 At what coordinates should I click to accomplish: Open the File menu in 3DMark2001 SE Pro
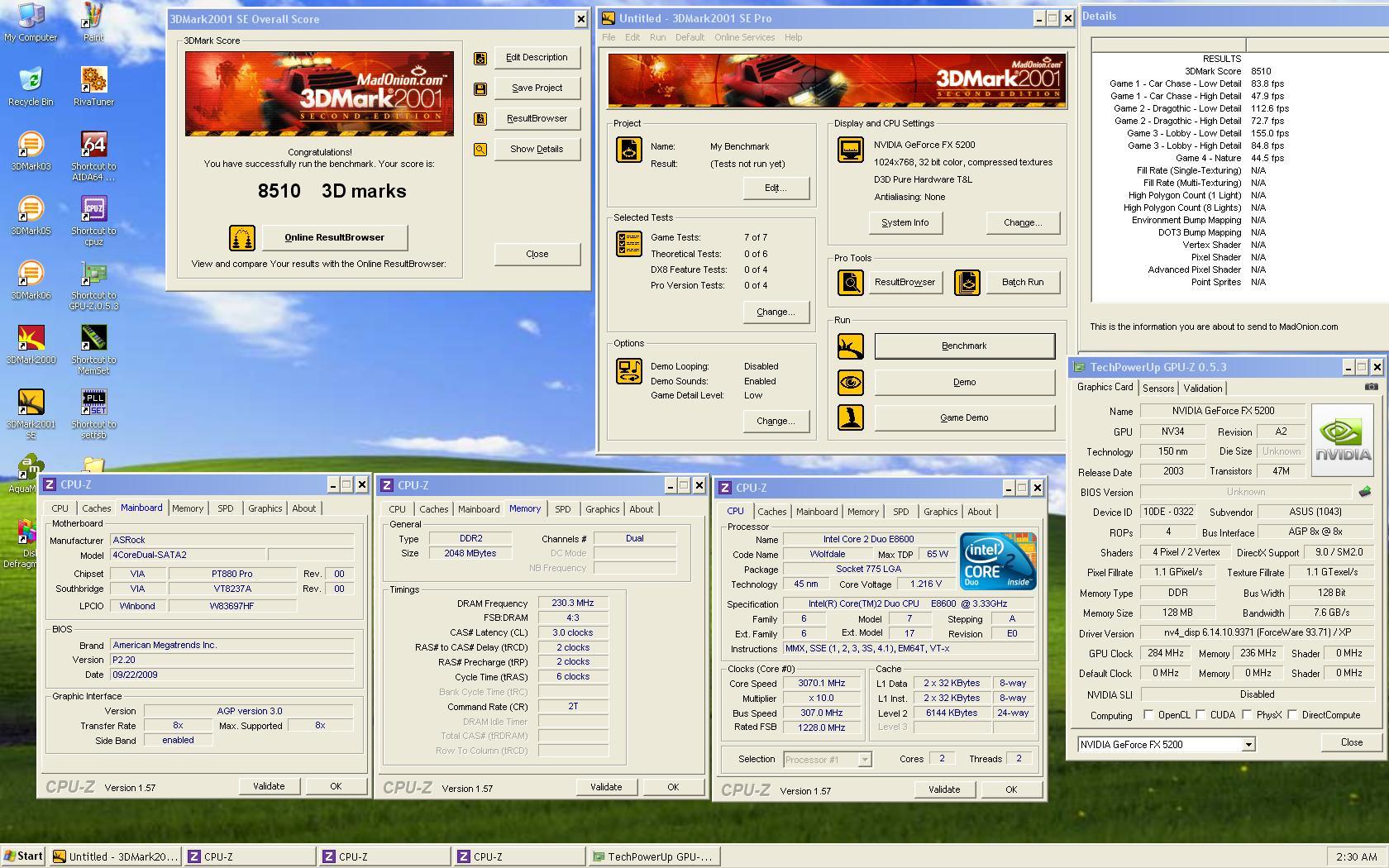[x=609, y=37]
